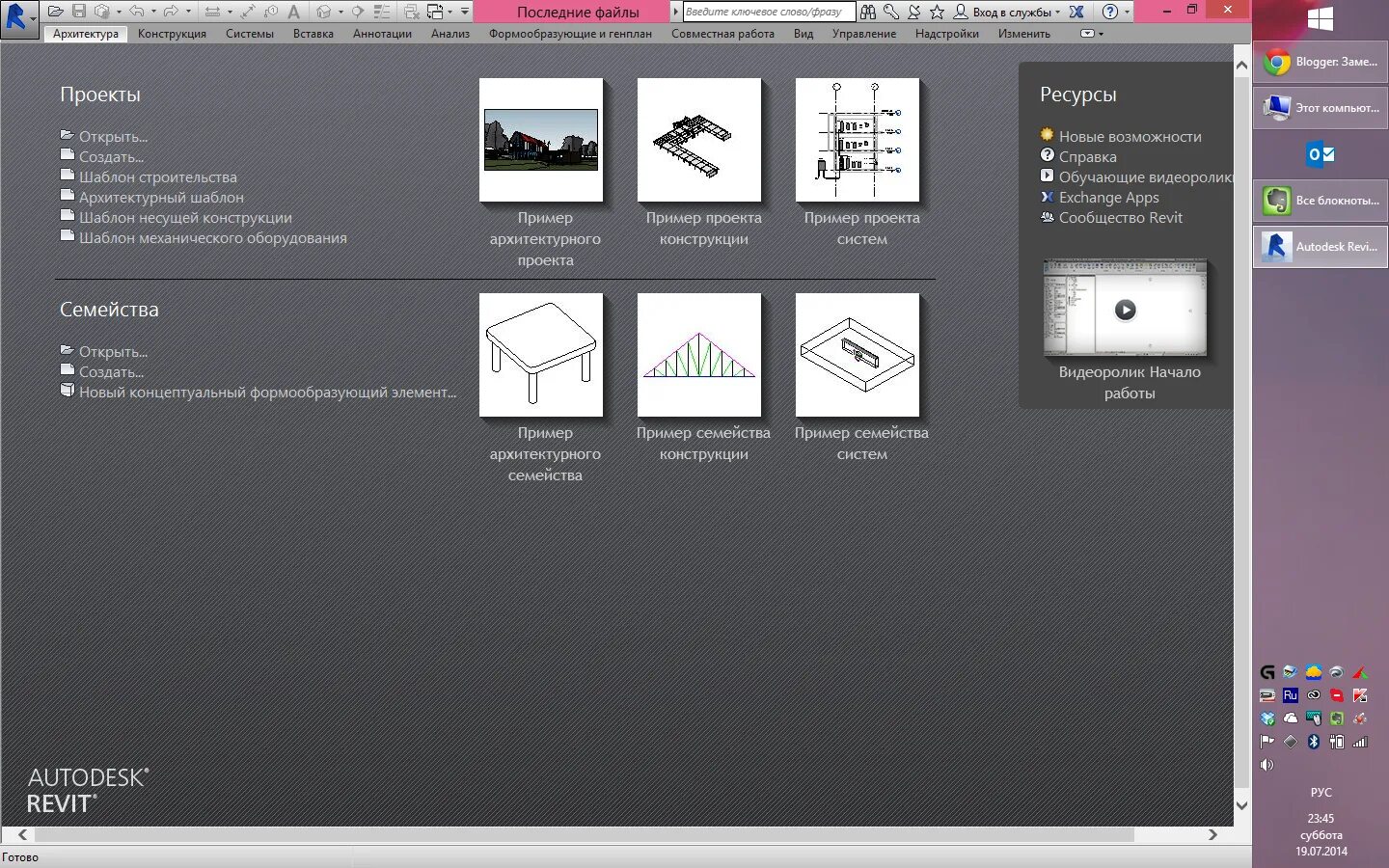Screen dimensions: 1389x868
Task: Open the default 3D view house icon
Action: pyautogui.click(x=322, y=11)
